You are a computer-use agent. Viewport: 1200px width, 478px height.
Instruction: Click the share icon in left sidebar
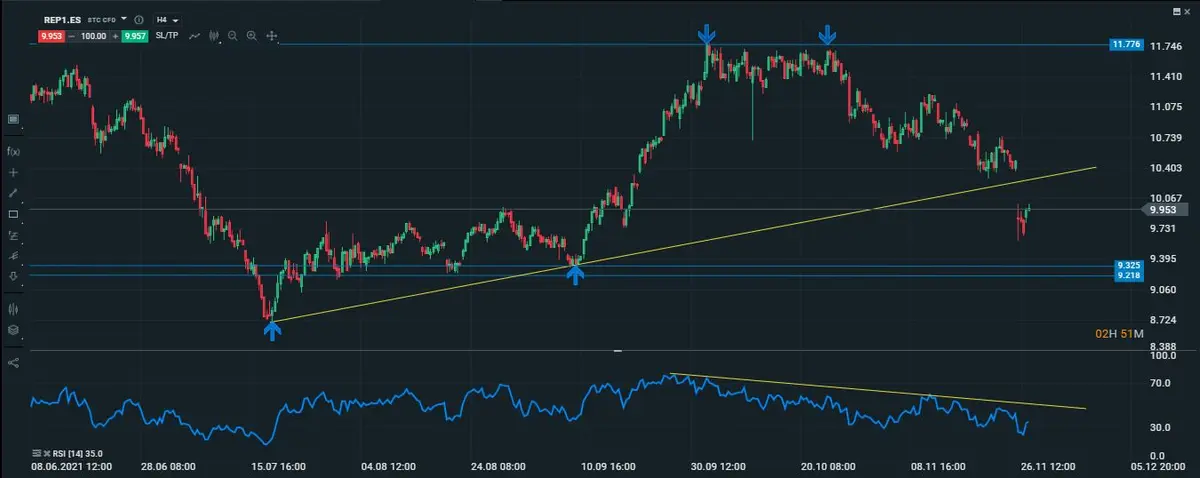[x=13, y=362]
